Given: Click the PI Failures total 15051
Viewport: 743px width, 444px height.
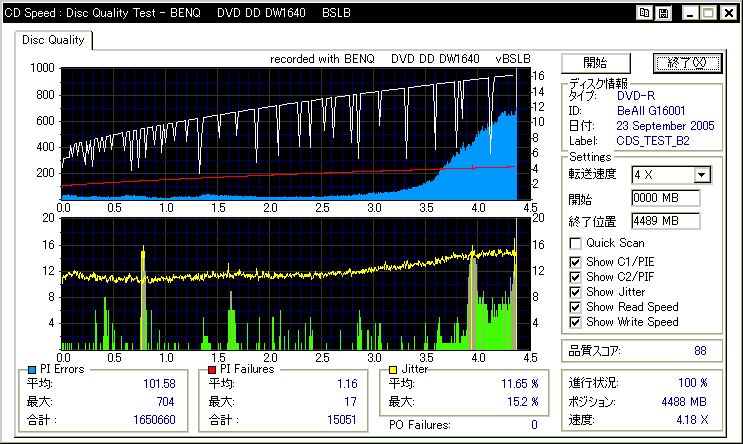Looking at the screenshot, I should [342, 420].
